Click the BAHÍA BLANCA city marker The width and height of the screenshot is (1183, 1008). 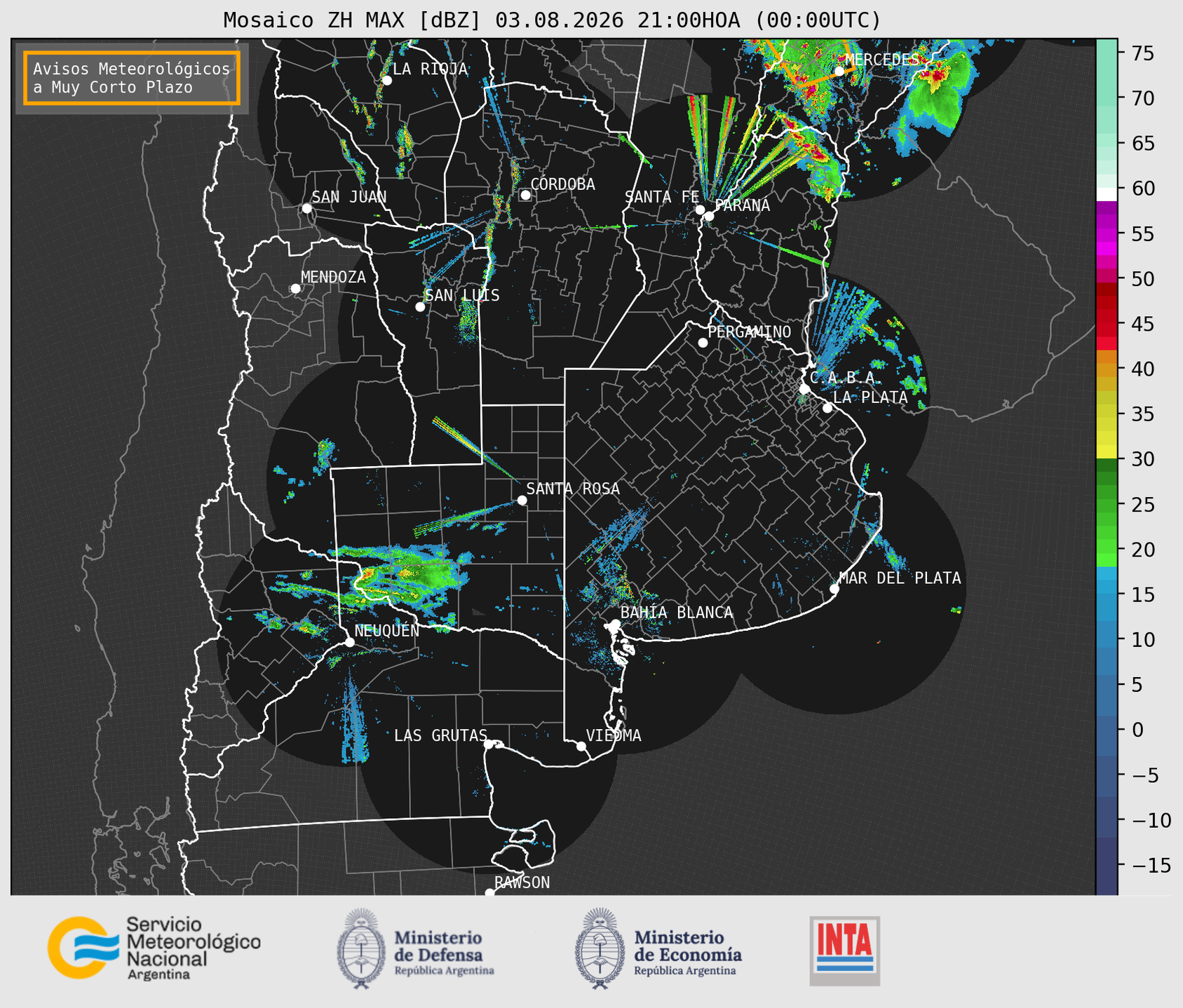click(x=615, y=624)
